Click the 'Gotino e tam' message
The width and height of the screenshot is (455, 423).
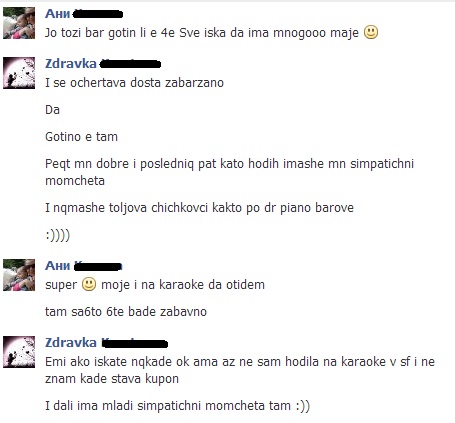[x=81, y=137]
